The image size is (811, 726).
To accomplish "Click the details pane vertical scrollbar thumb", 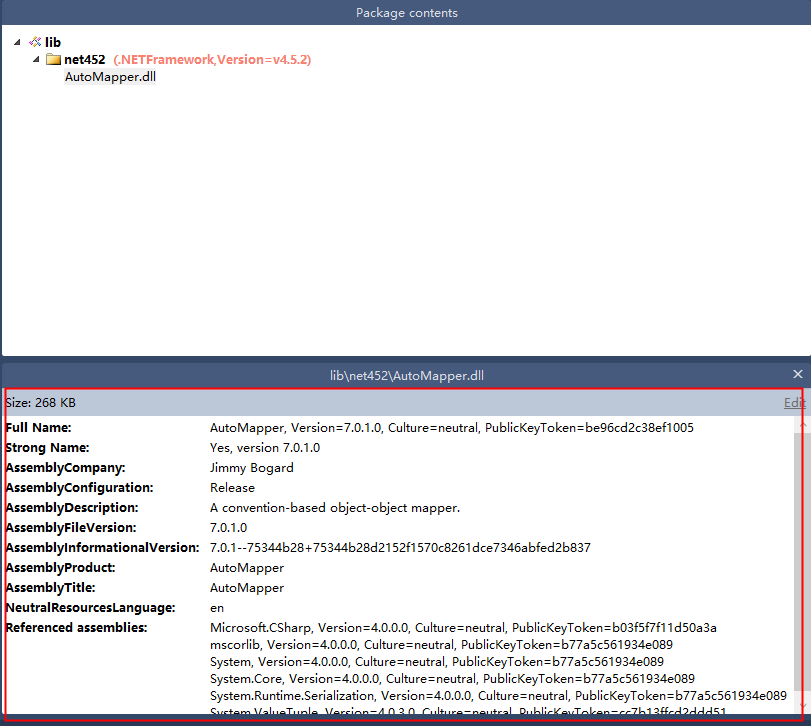I will pyautogui.click(x=802, y=561).
